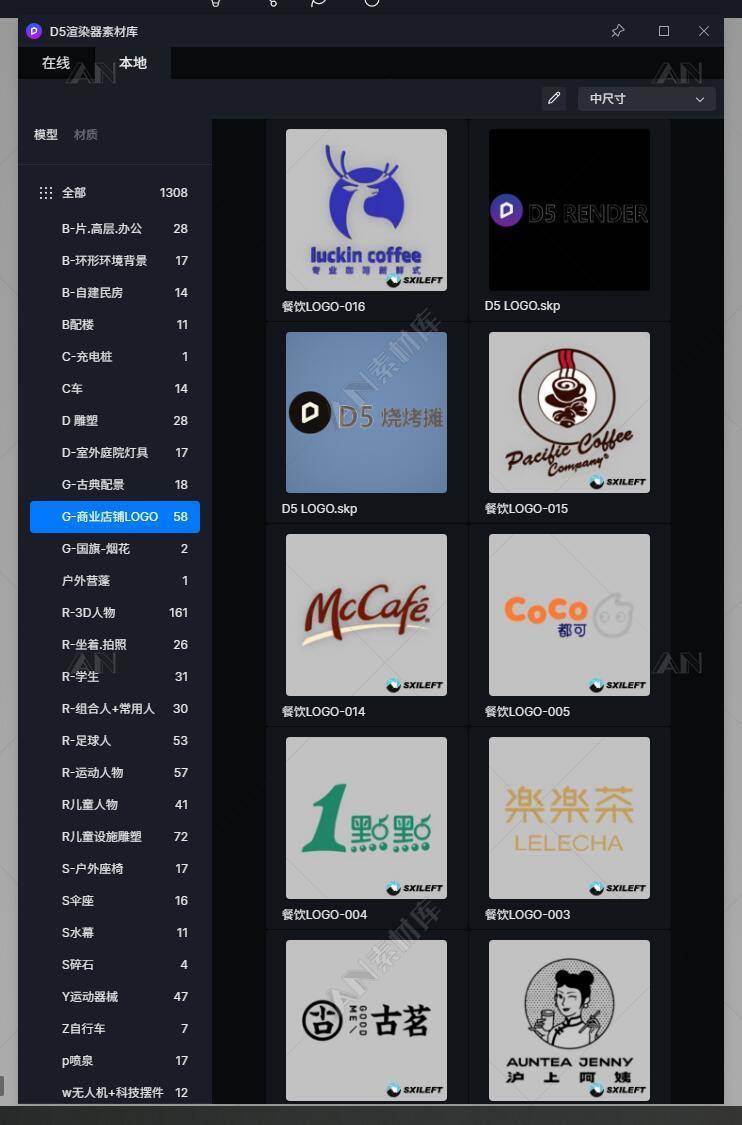Open the B-自建民房 category
Image resolution: width=742 pixels, height=1125 pixels.
pyautogui.click(x=115, y=293)
